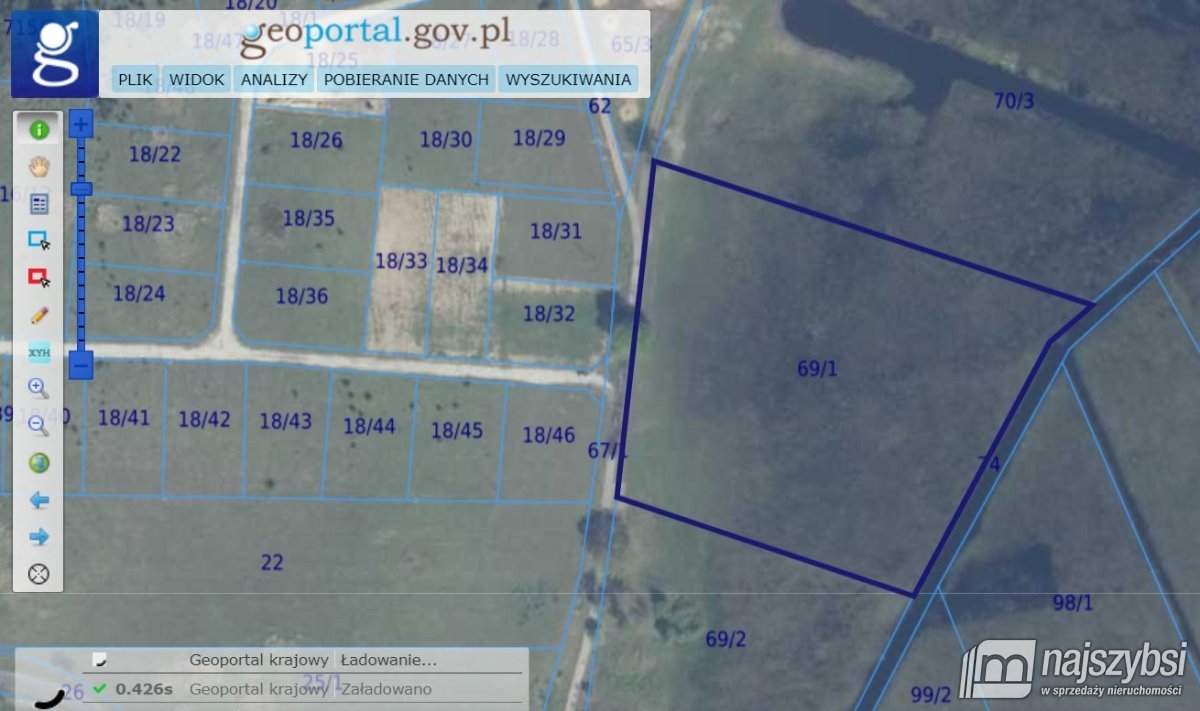Select the zoom-out magnifier tool
Image resolution: width=1200 pixels, height=711 pixels.
pyautogui.click(x=38, y=425)
